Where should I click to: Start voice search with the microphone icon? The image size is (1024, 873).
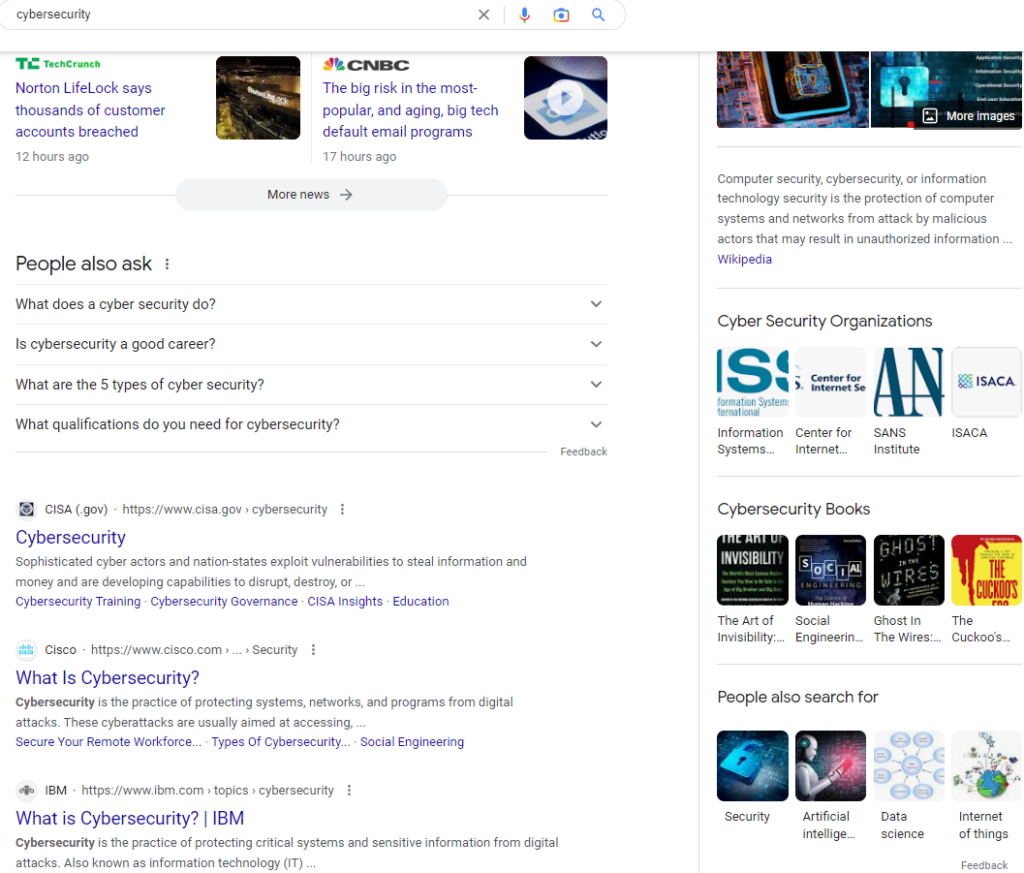[x=524, y=14]
